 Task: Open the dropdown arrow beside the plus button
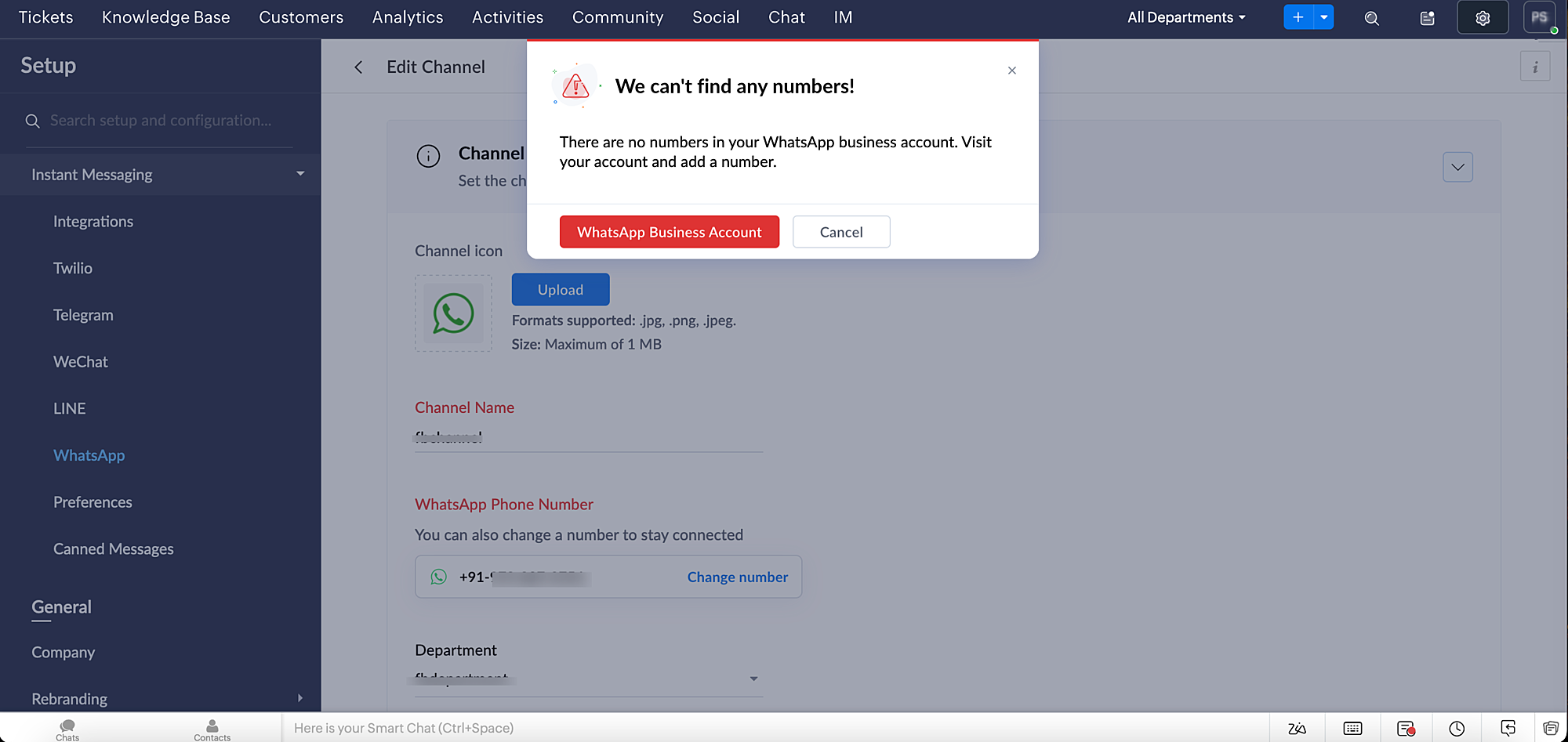(1324, 17)
